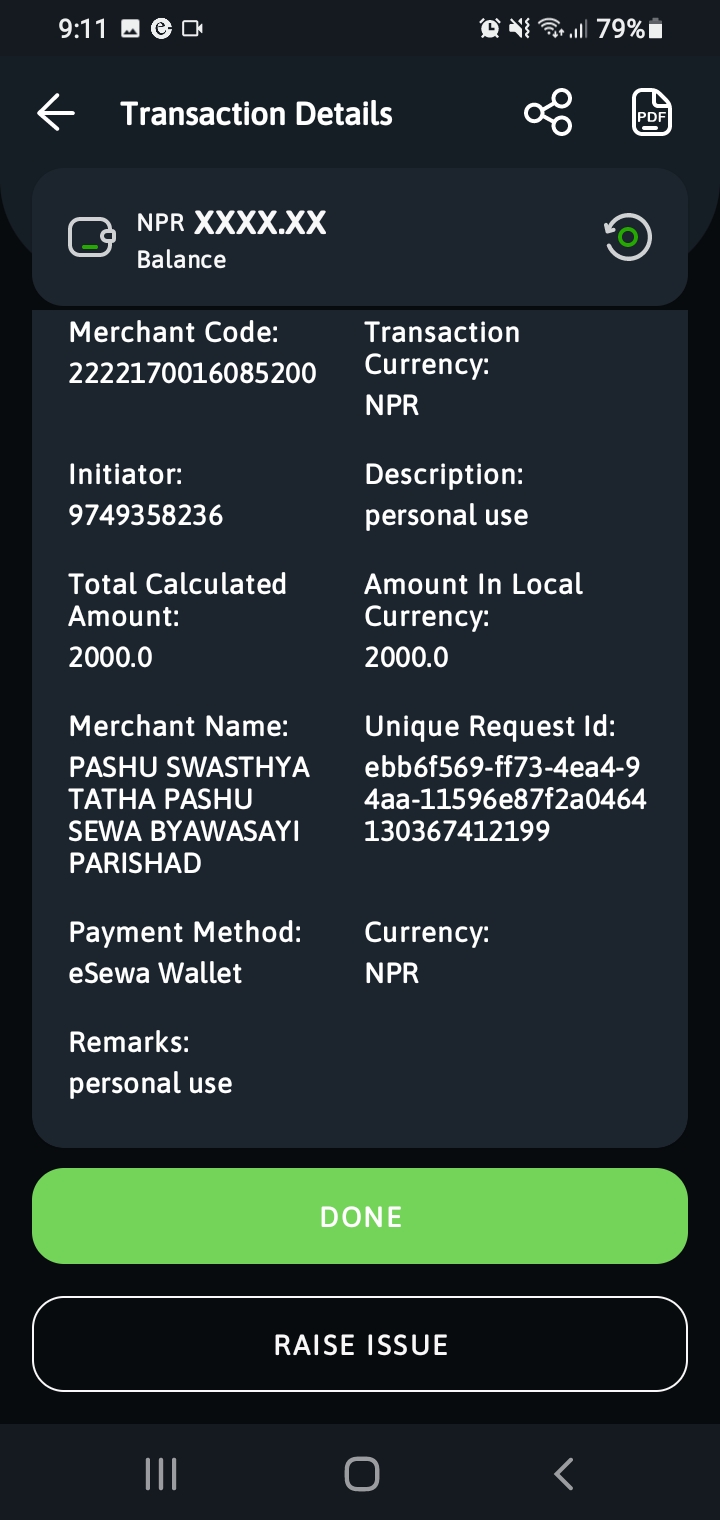Download the transaction as PDF
Screen dimensions: 720x1520
pyautogui.click(x=652, y=112)
